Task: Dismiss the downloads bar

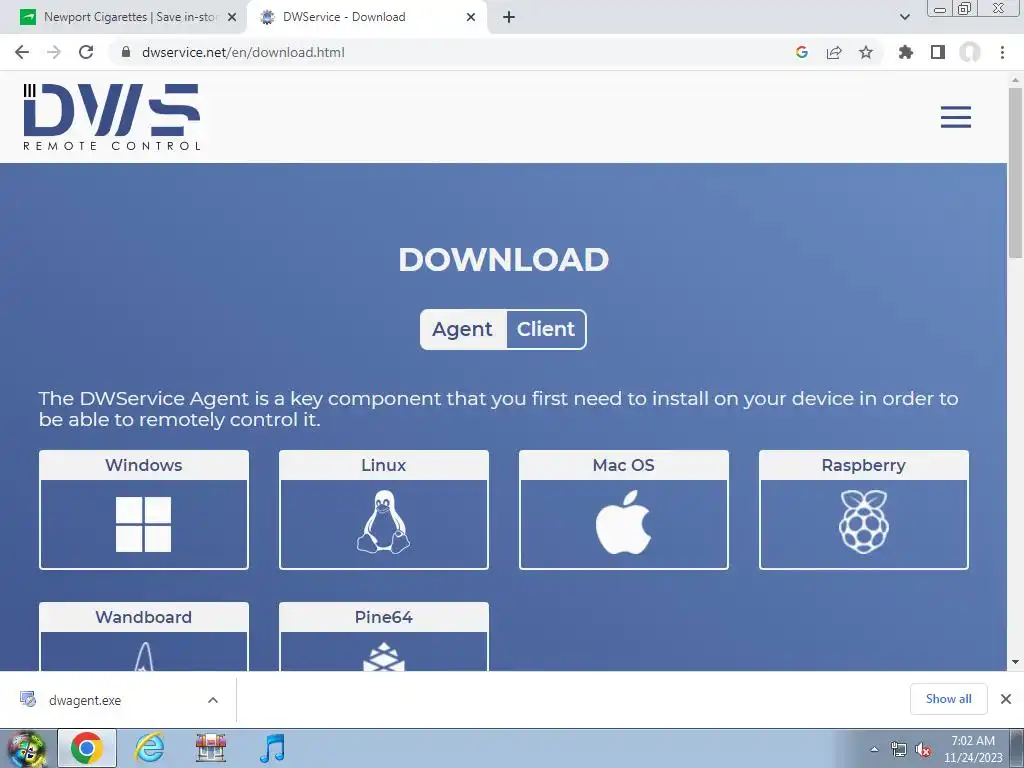Action: tap(1006, 699)
